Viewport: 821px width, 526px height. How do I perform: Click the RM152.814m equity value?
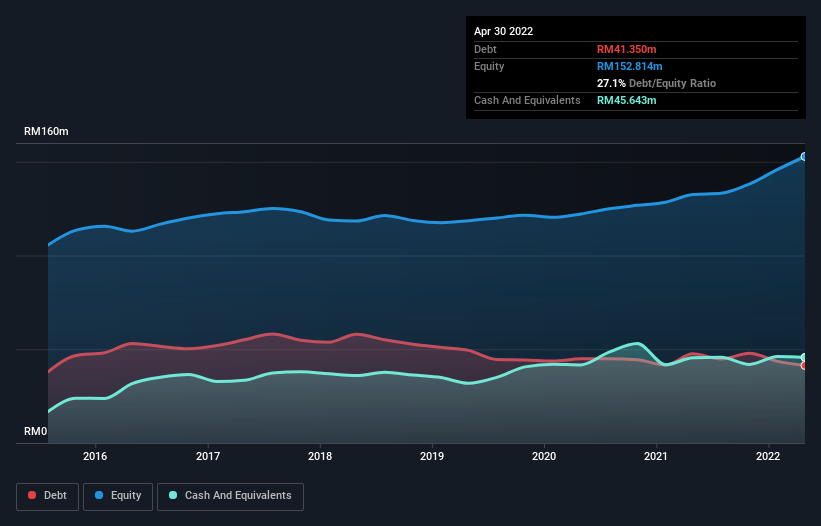point(630,66)
